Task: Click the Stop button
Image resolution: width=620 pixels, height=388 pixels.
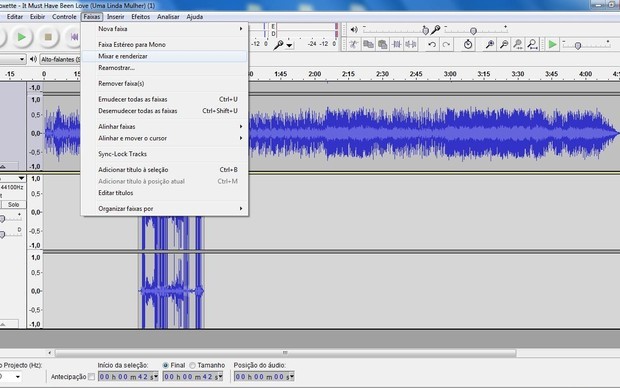Action: point(48,37)
